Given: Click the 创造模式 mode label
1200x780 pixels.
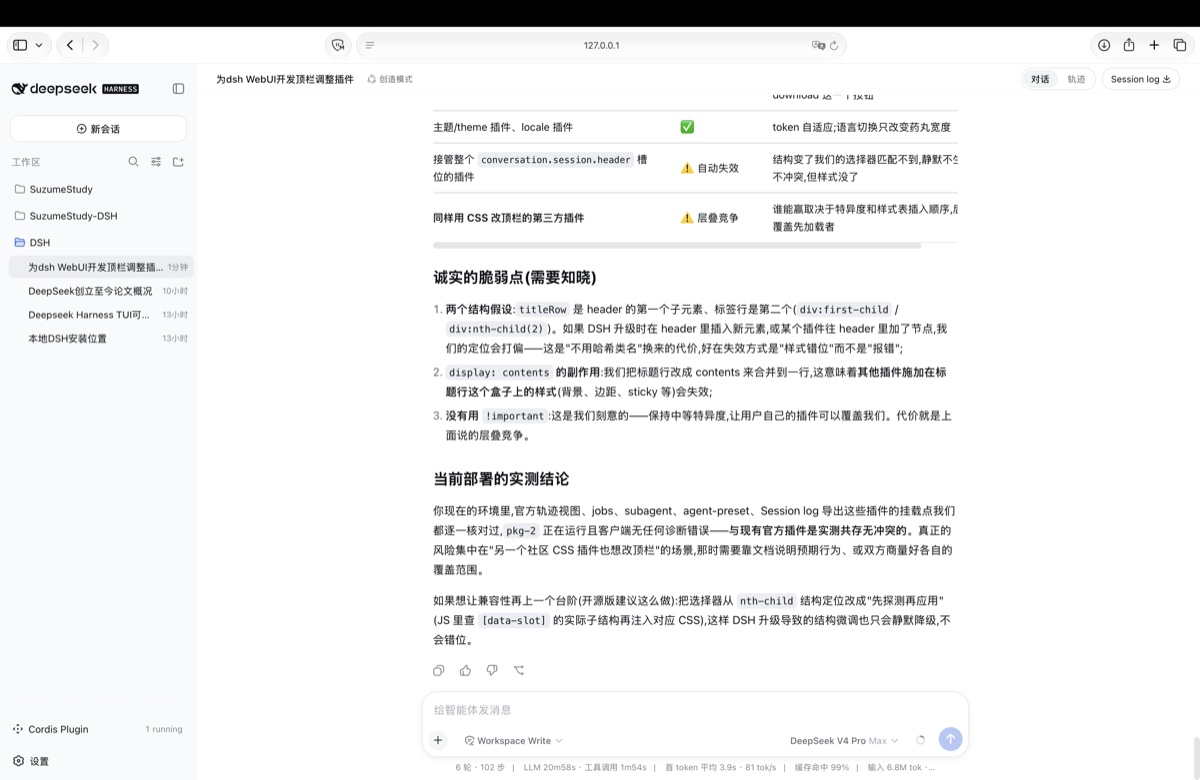Looking at the screenshot, I should (390, 79).
